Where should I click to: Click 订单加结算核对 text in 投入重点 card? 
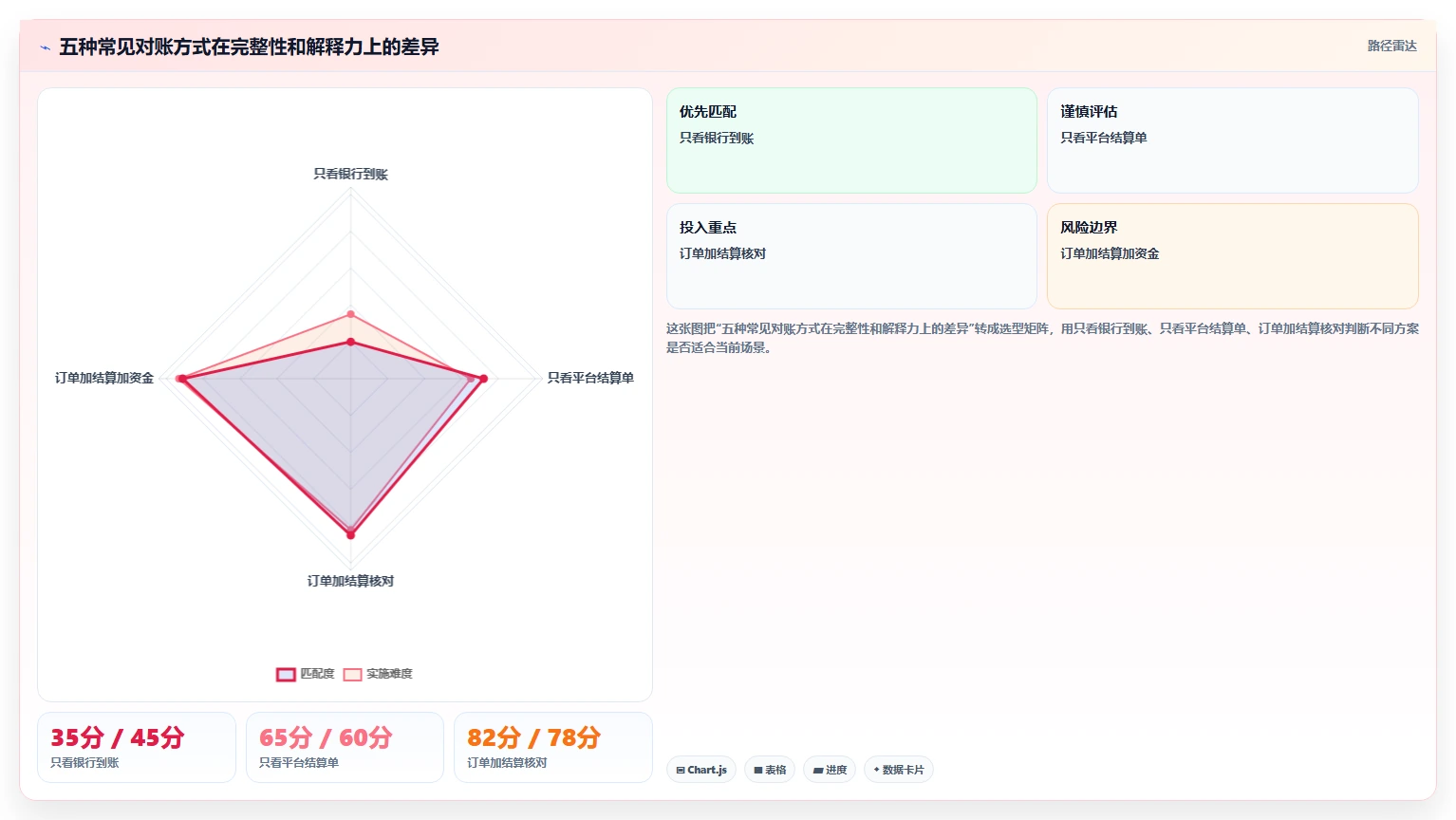[x=722, y=253]
